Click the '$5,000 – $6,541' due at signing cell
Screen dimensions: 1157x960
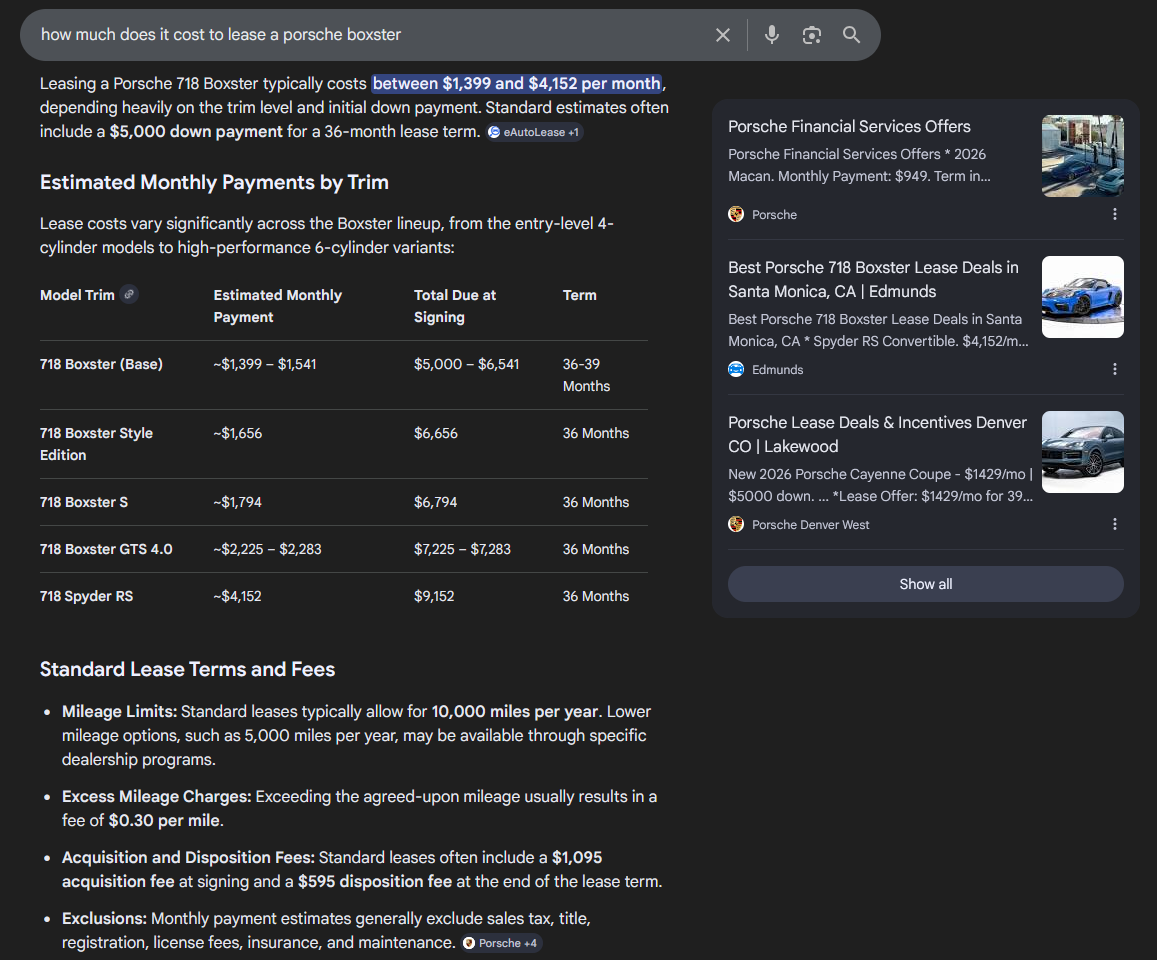[466, 364]
